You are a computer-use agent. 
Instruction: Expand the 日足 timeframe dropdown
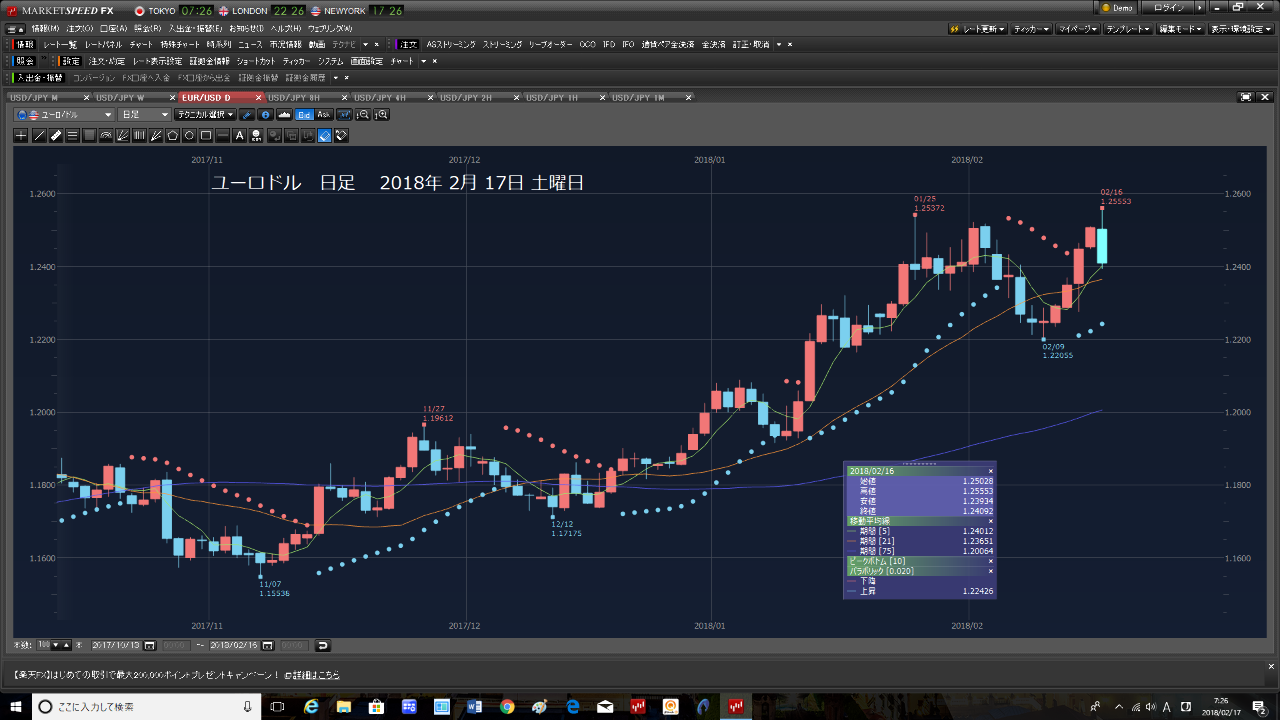tap(144, 115)
